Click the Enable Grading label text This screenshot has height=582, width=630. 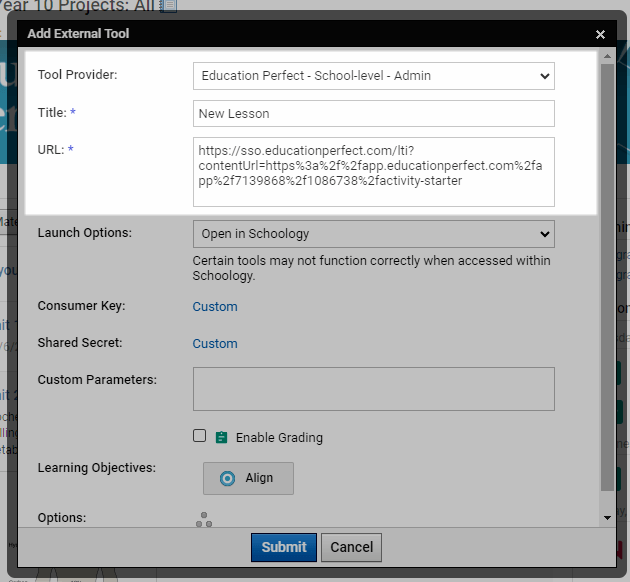tap(279, 437)
